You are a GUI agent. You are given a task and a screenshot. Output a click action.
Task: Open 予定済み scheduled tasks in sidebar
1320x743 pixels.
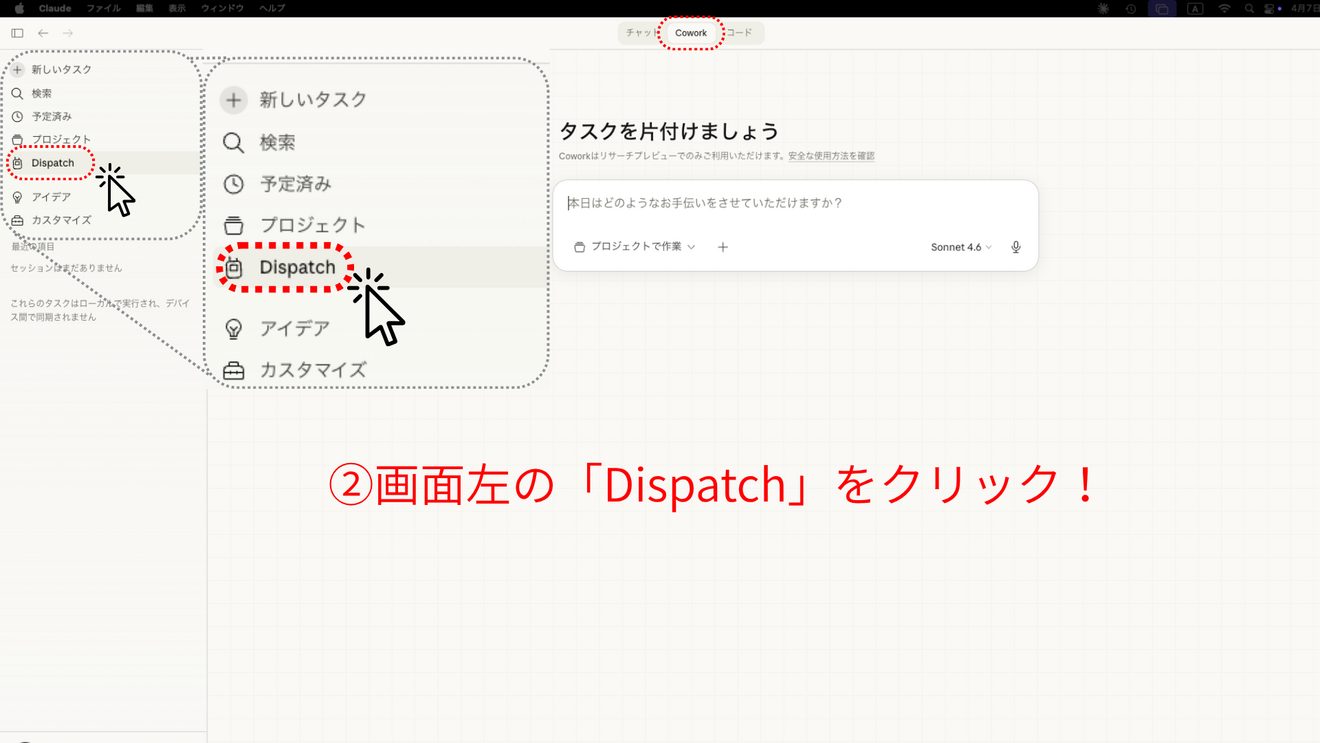point(42,116)
